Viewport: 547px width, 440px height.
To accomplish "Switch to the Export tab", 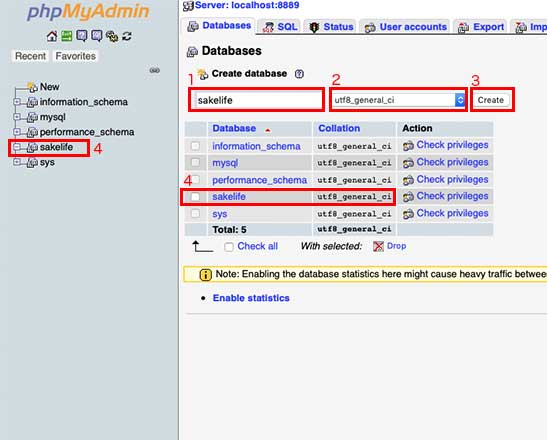I will (481, 27).
